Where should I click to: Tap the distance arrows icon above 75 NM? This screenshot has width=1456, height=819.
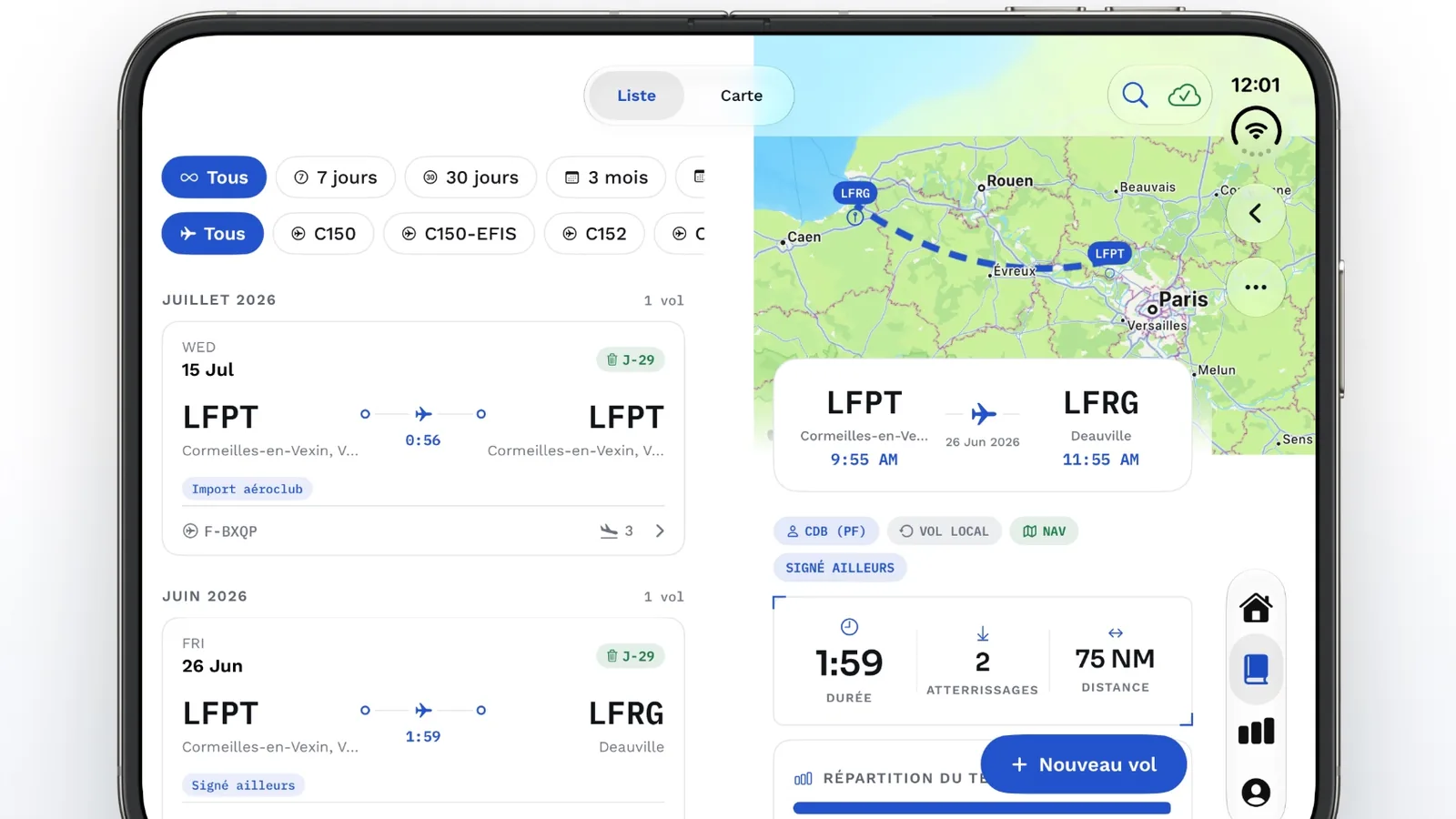[1116, 632]
